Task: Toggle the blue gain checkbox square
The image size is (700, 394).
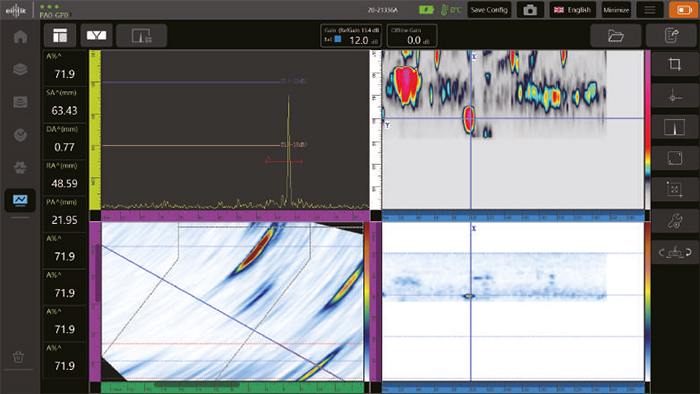Action: [338, 39]
